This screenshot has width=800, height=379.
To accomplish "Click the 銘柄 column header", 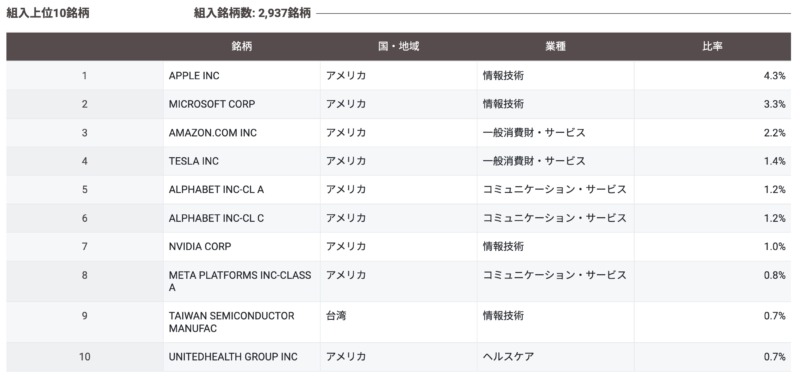I will [x=241, y=46].
